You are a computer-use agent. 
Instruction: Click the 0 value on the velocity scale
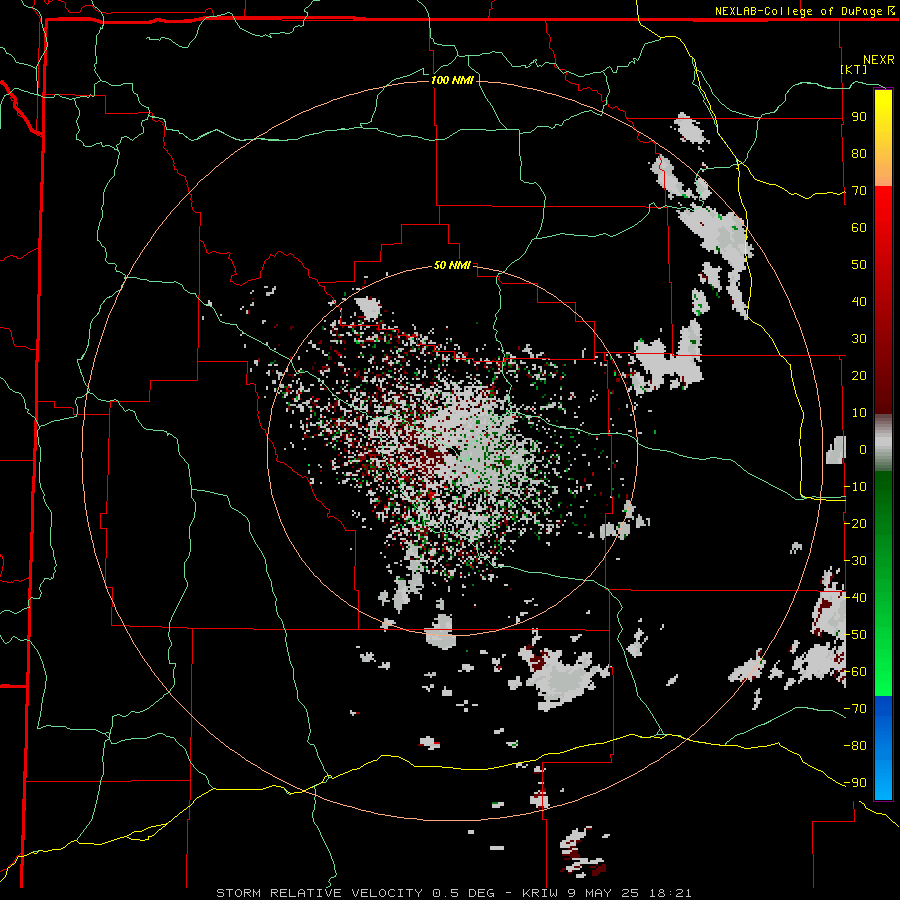tap(862, 449)
